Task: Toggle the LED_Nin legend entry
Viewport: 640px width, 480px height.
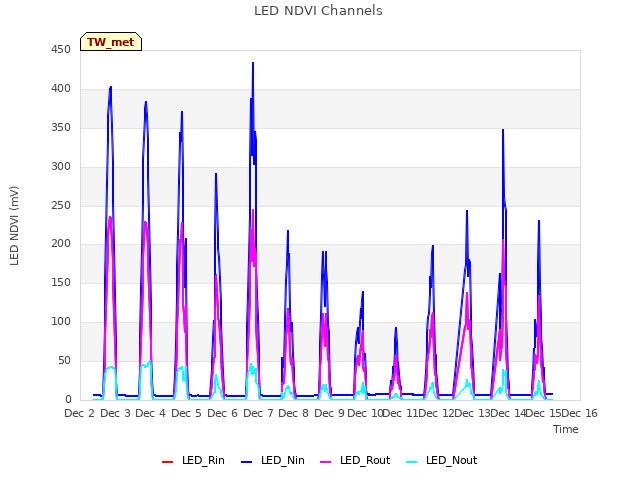Action: coord(273,460)
